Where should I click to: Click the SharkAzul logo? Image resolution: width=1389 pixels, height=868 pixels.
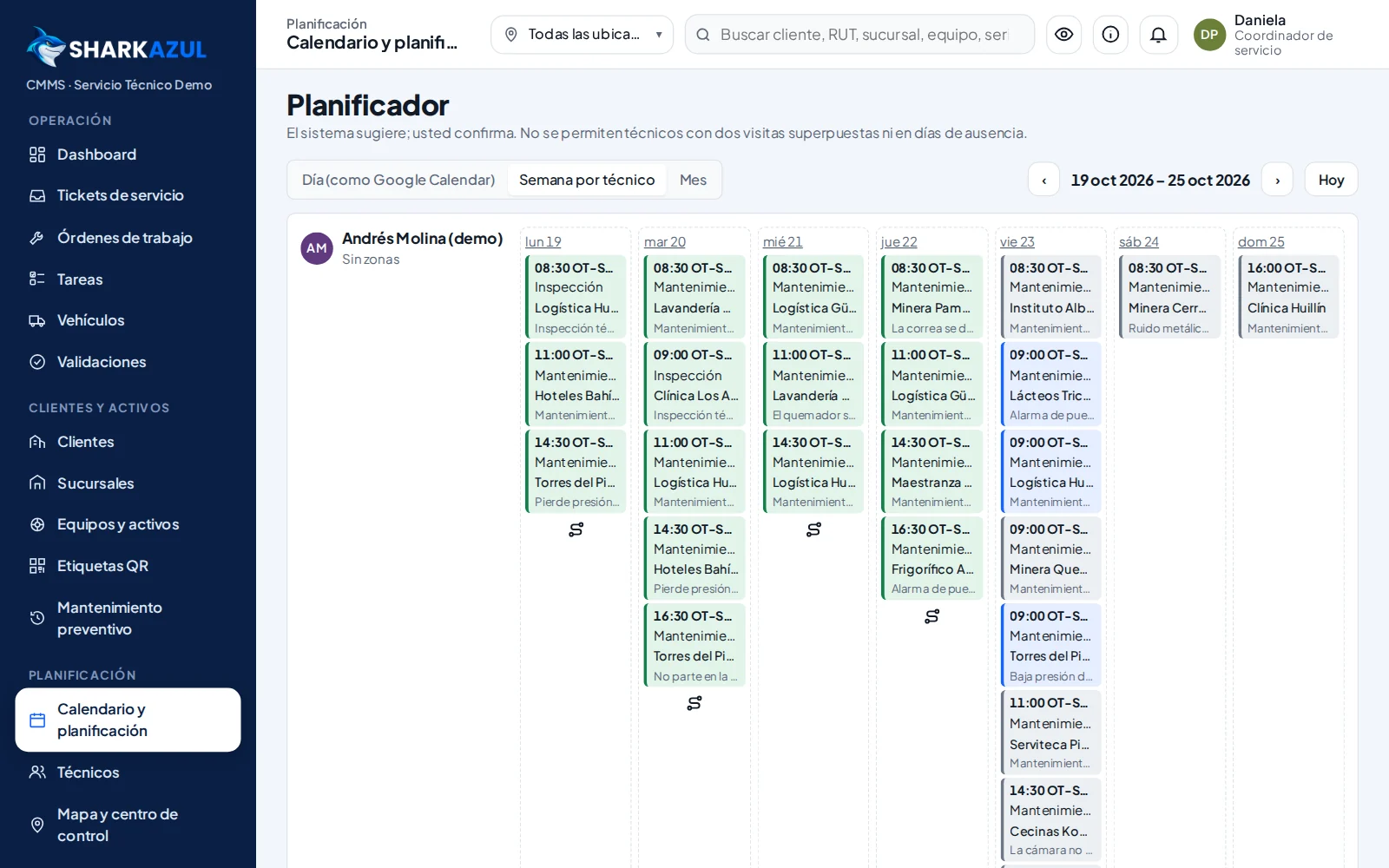(116, 47)
